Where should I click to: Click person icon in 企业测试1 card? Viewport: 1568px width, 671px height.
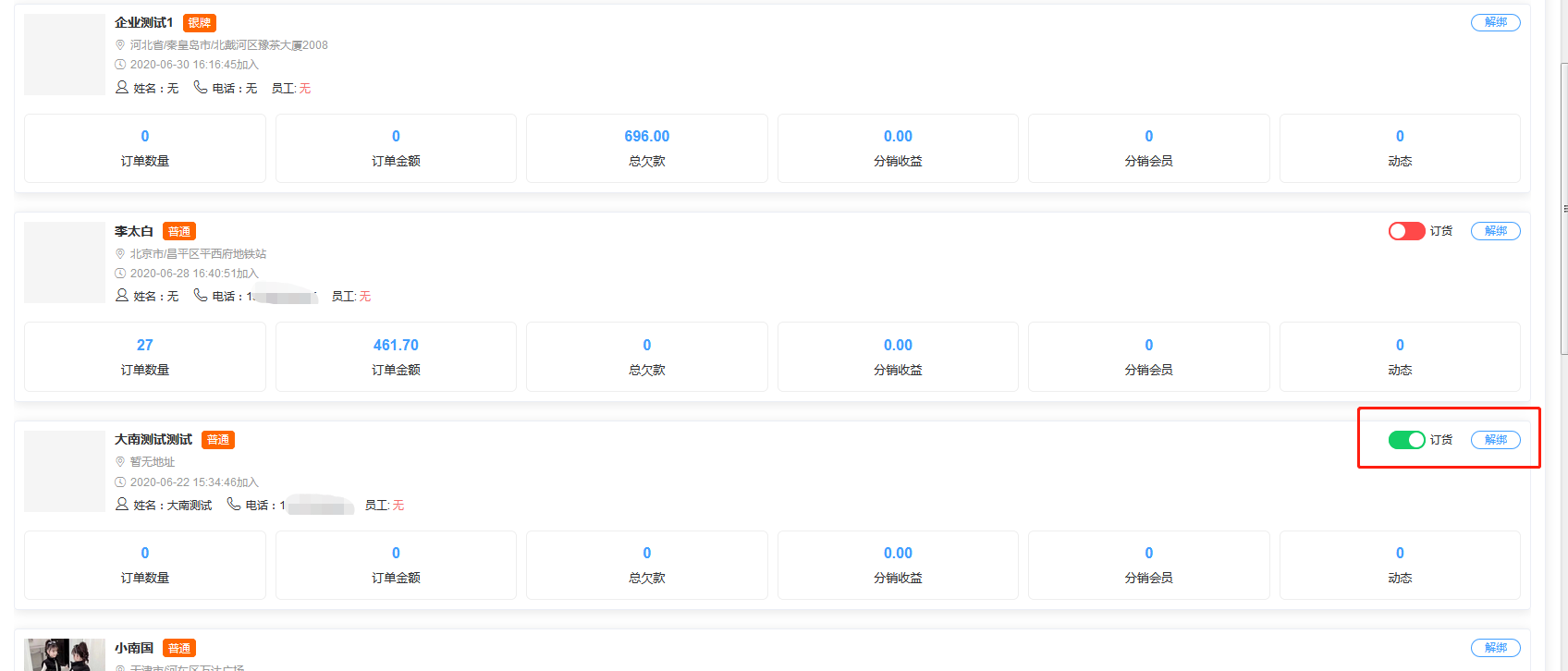tap(122, 87)
